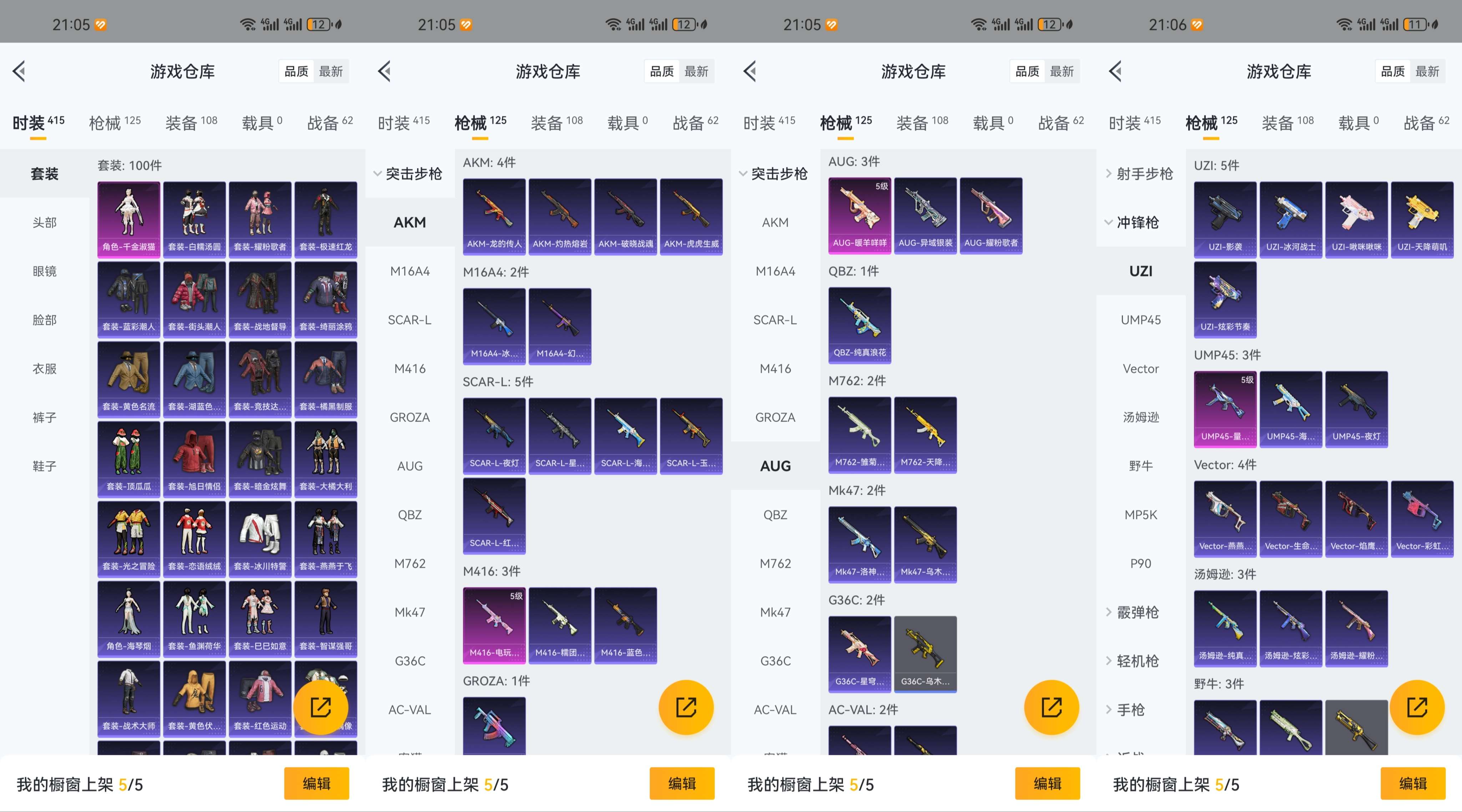
Task: Select 鞋子 category in fashion sidebar
Action: (x=44, y=466)
